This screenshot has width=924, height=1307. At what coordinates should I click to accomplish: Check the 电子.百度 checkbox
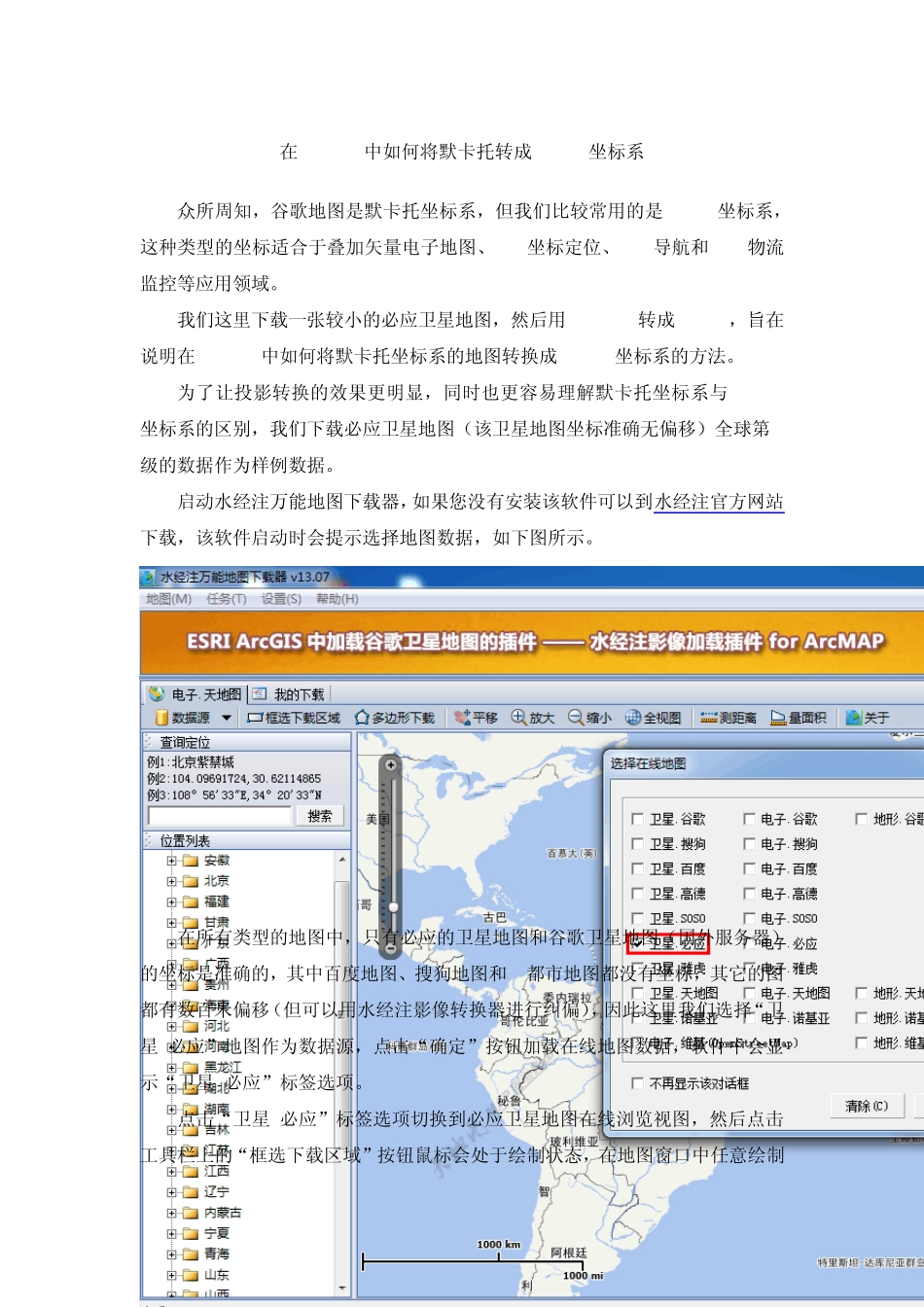(749, 868)
